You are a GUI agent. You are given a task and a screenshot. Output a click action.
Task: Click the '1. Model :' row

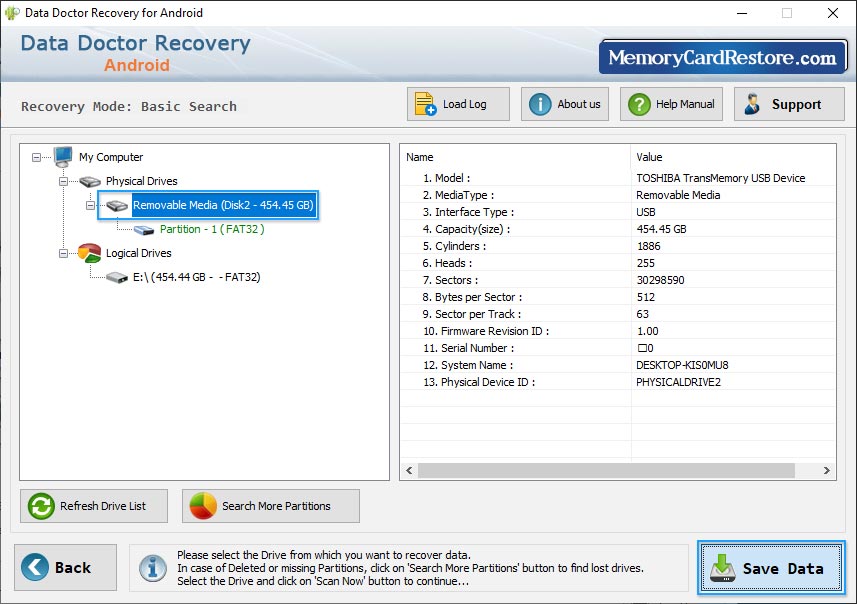[x=618, y=178]
